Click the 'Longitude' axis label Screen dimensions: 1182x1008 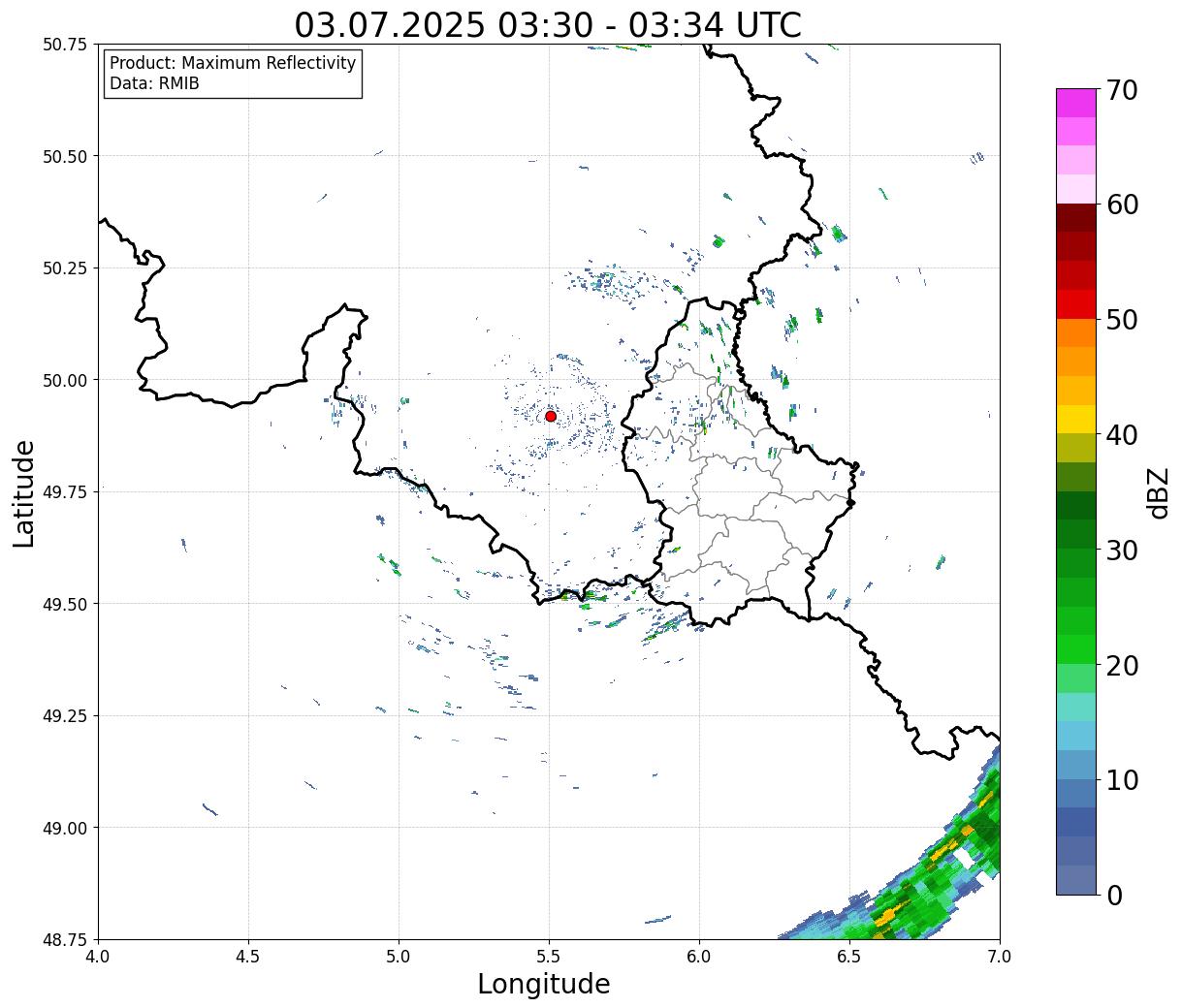(544, 985)
